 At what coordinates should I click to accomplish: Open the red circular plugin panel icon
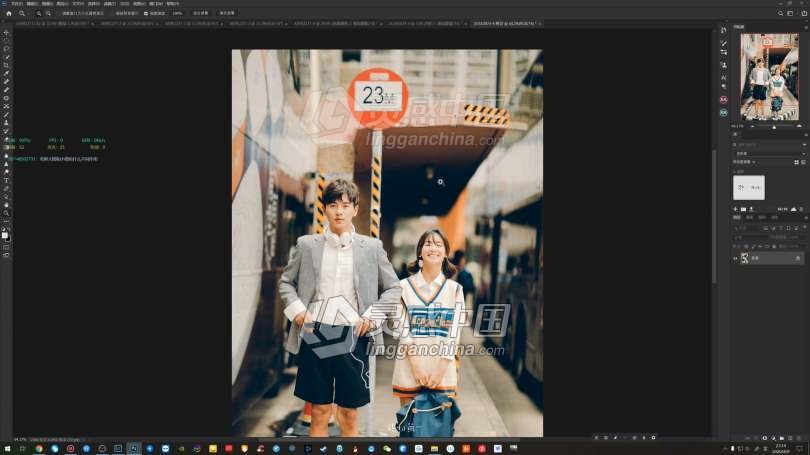724,99
